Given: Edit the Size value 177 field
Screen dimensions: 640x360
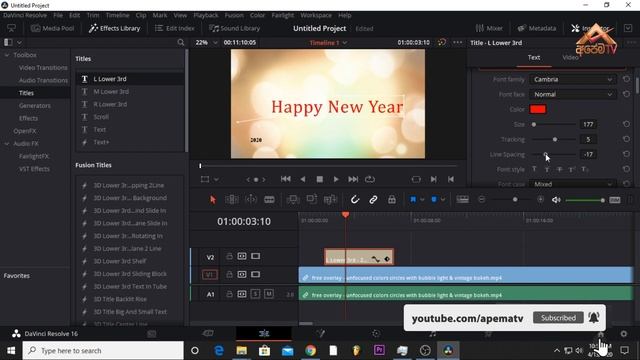Looking at the screenshot, I should coord(588,124).
